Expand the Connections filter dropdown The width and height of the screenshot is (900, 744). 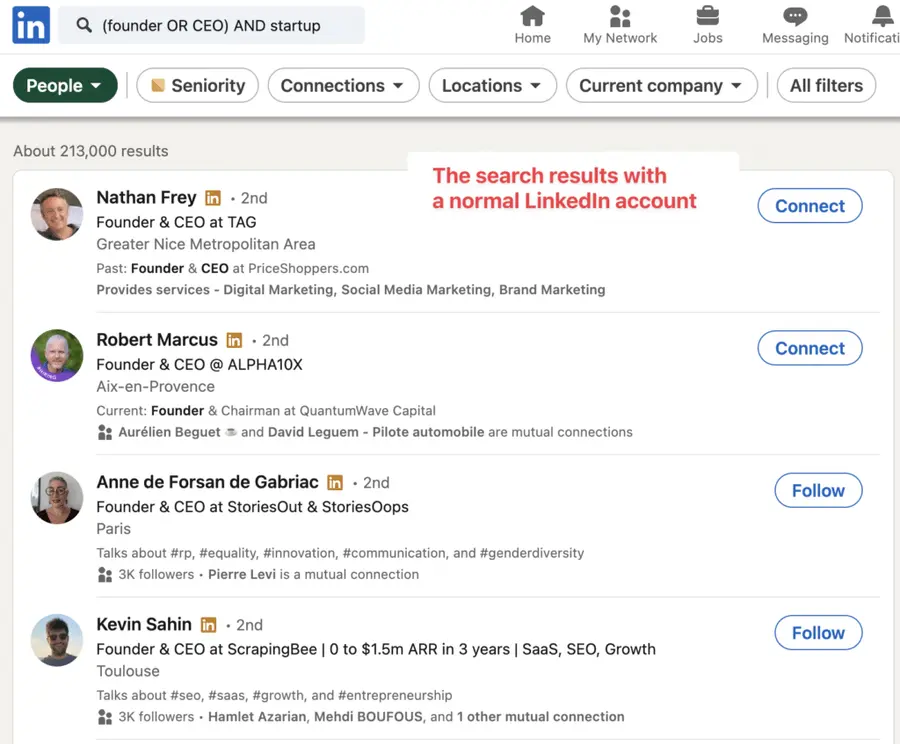point(343,86)
